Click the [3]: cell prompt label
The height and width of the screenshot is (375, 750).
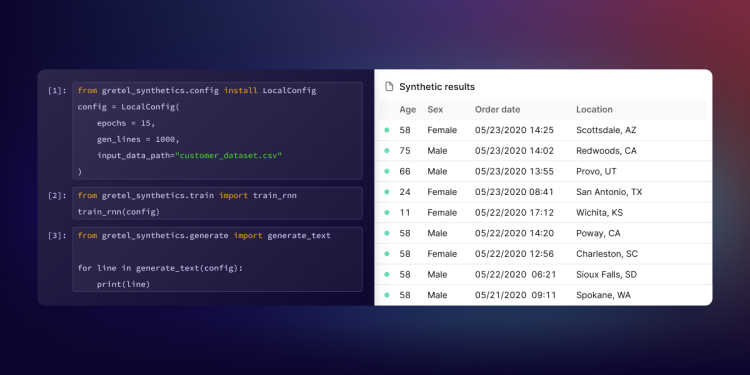pyautogui.click(x=57, y=235)
